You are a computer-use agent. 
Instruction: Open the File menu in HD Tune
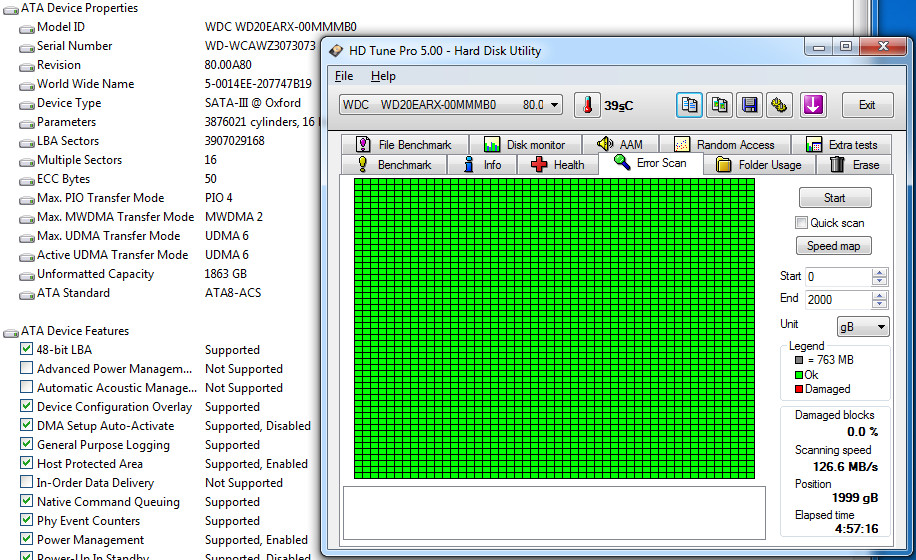344,76
